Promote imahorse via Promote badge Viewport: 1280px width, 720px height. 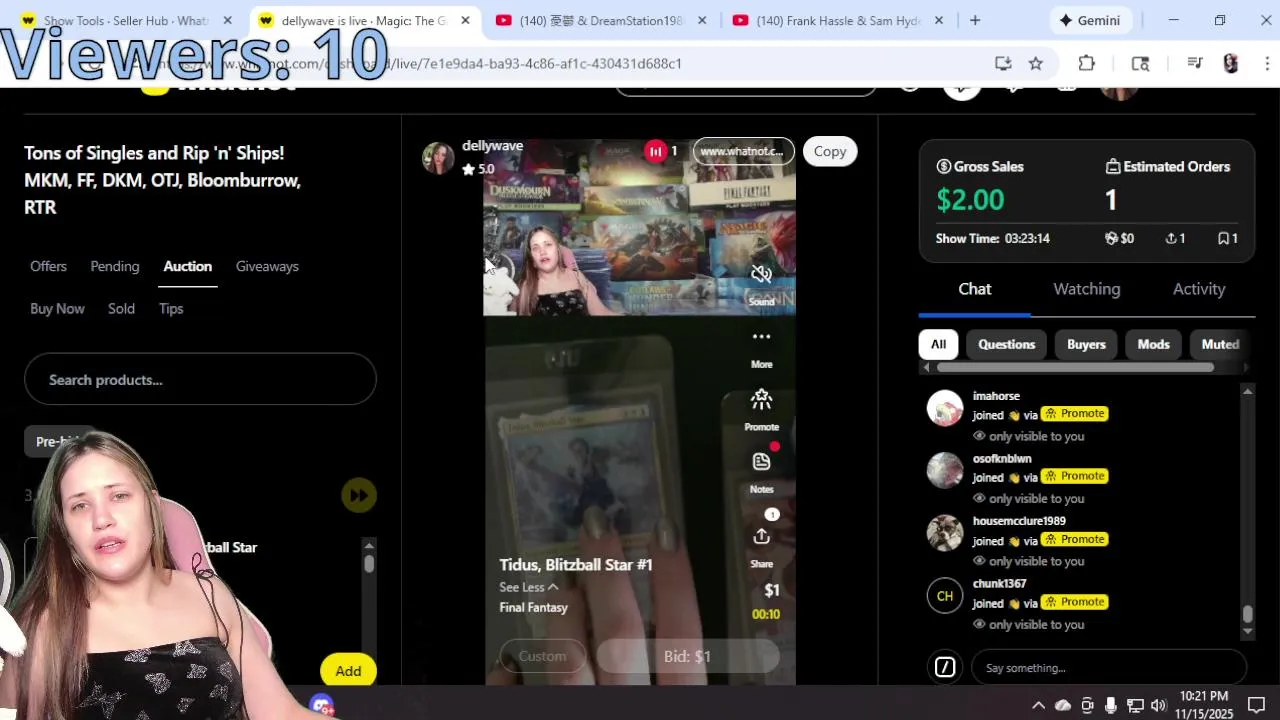[x=1075, y=413]
